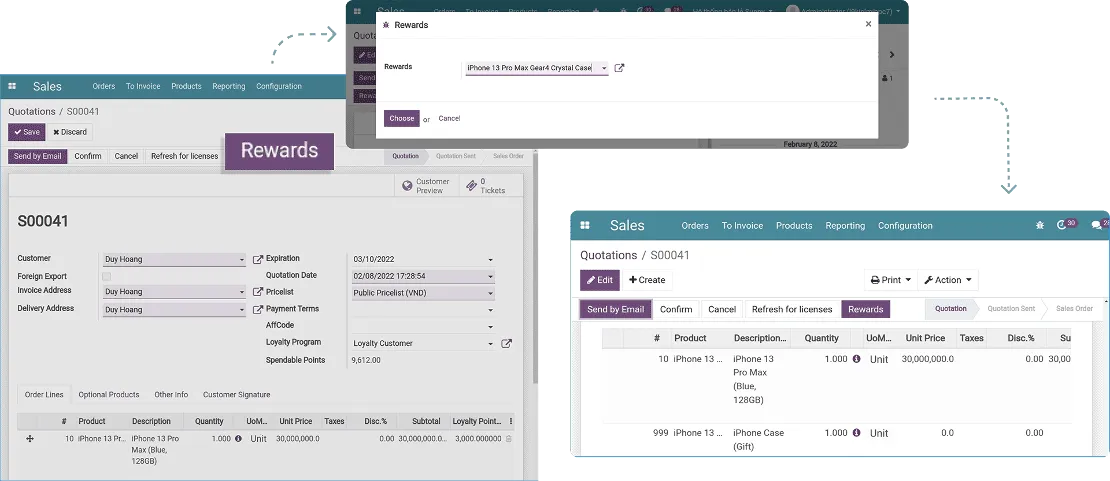Open external link beside Delivery Address field
The width and height of the screenshot is (1110, 481).
coord(258,310)
